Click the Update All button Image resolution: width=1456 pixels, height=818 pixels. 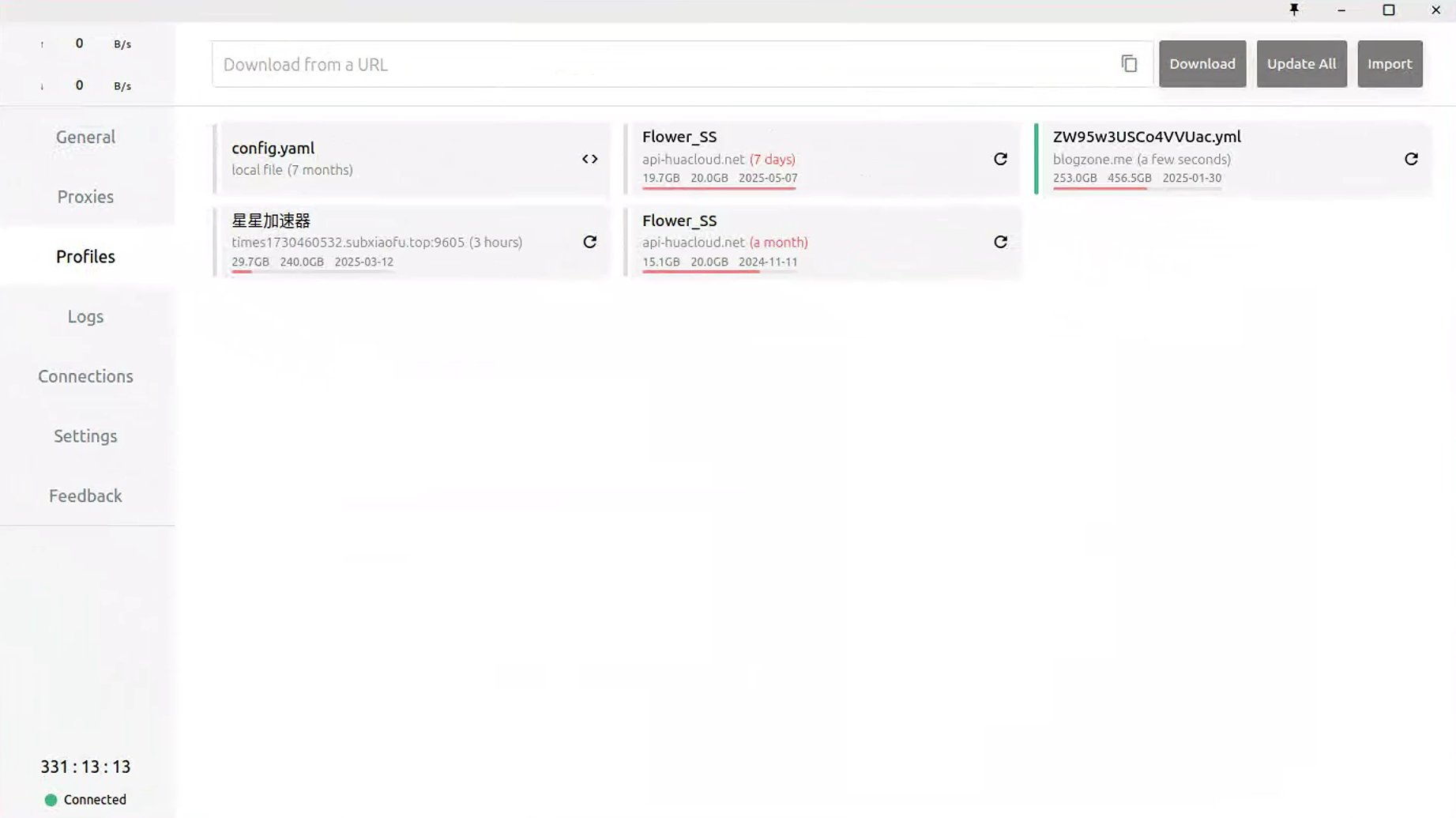(1301, 64)
